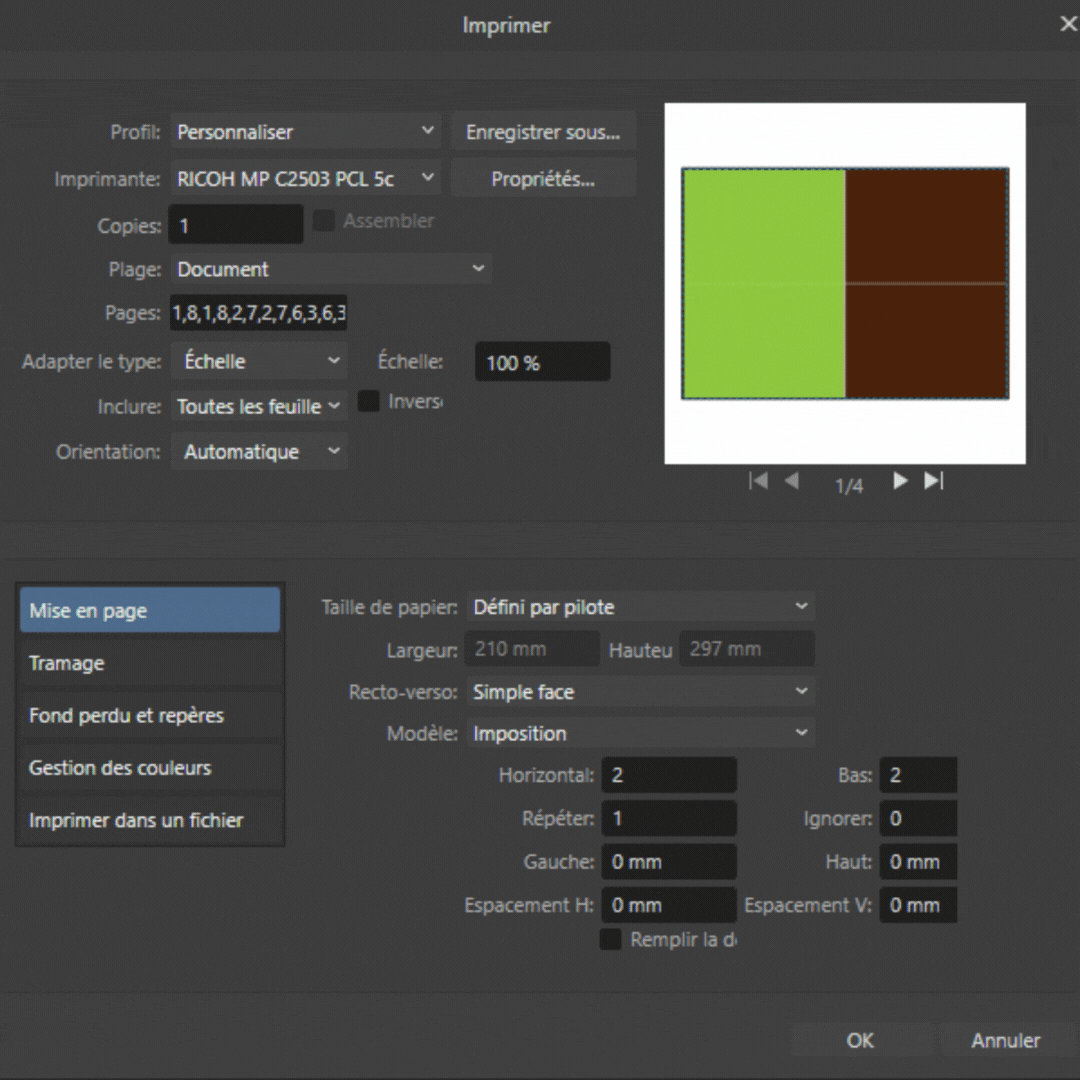Click the Annuler button

[x=1006, y=1040]
